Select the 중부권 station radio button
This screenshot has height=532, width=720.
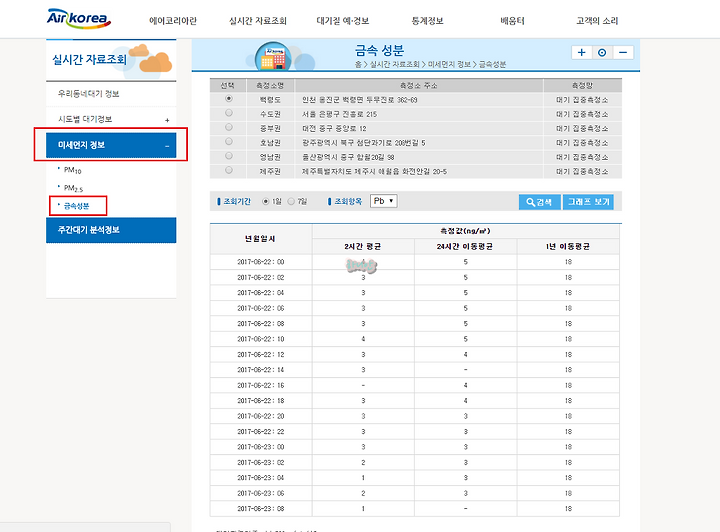(229, 127)
